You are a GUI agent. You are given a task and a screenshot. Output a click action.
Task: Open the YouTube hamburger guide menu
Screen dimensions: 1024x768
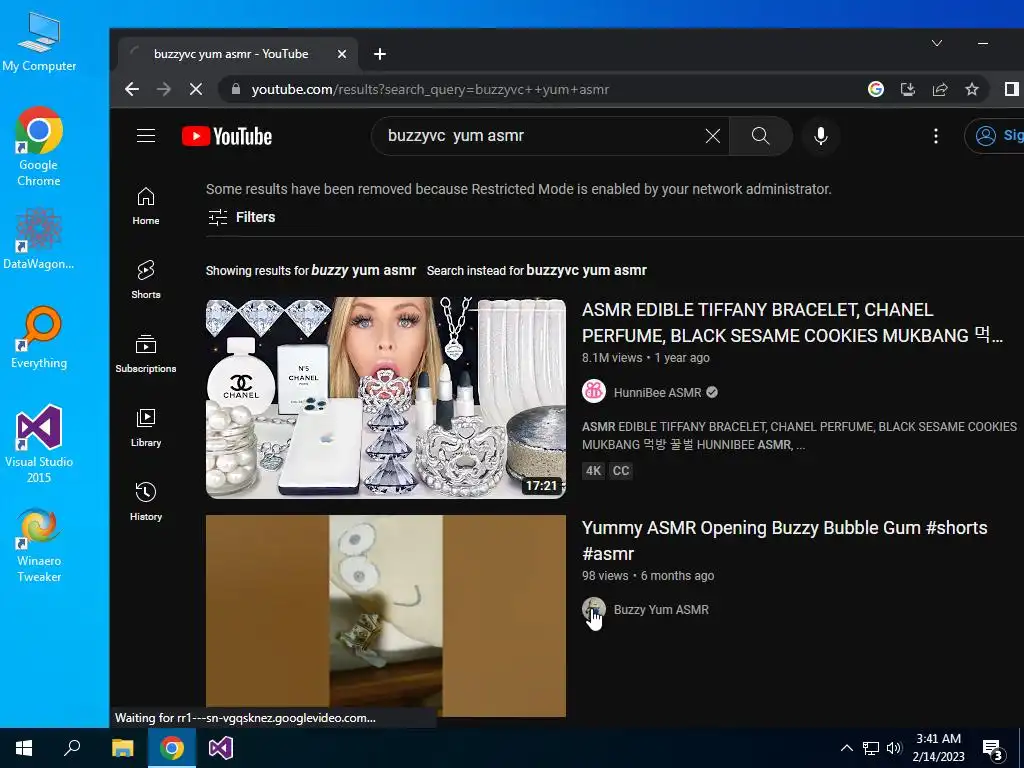(146, 135)
